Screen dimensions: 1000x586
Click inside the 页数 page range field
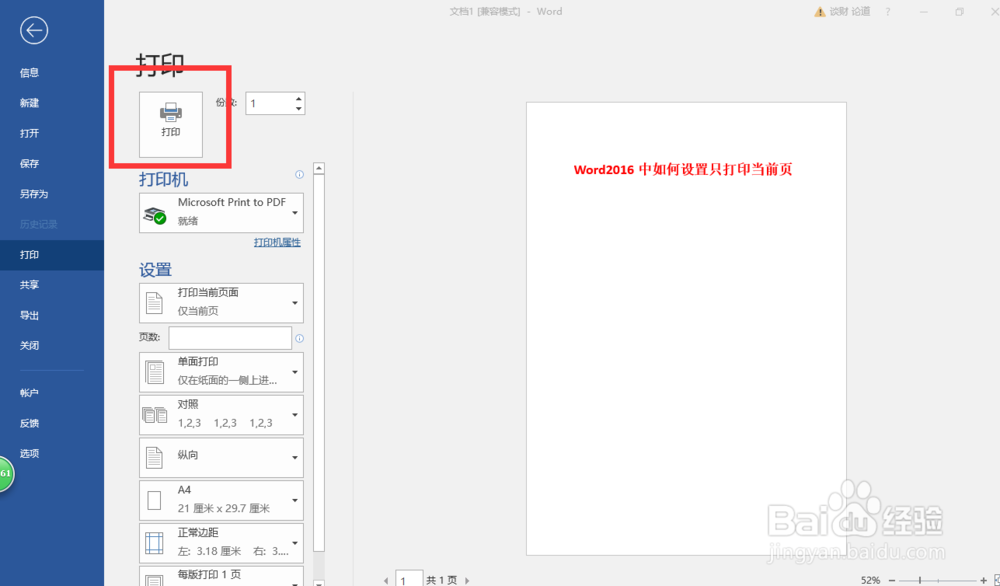click(228, 337)
